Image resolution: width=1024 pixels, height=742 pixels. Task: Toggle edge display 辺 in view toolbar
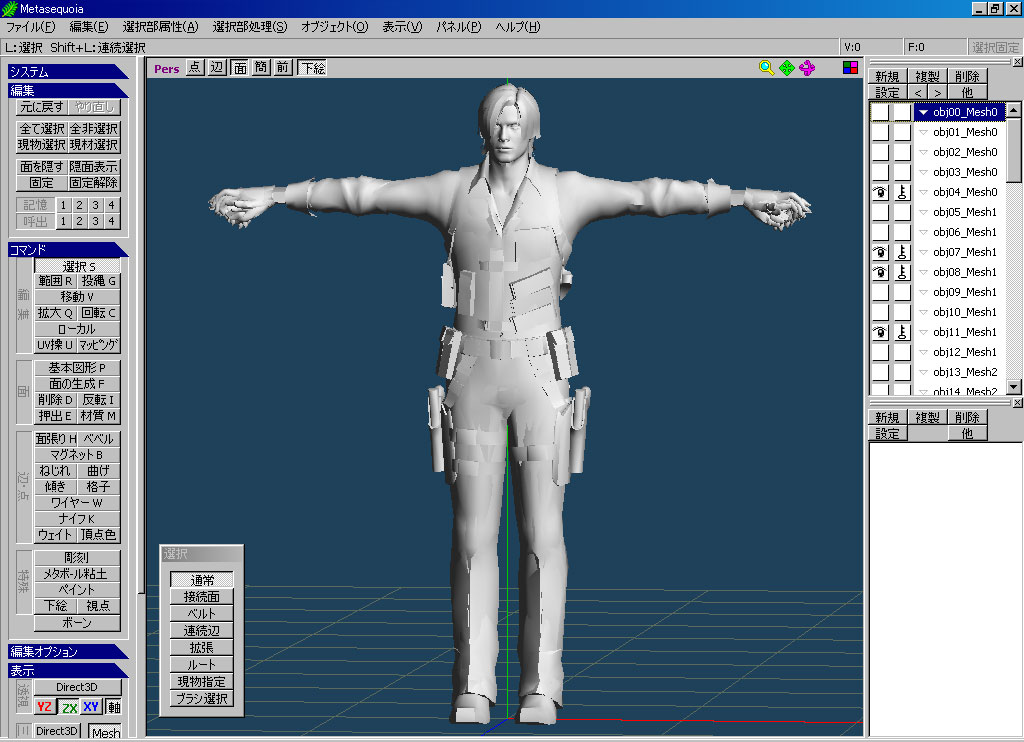pyautogui.click(x=217, y=67)
